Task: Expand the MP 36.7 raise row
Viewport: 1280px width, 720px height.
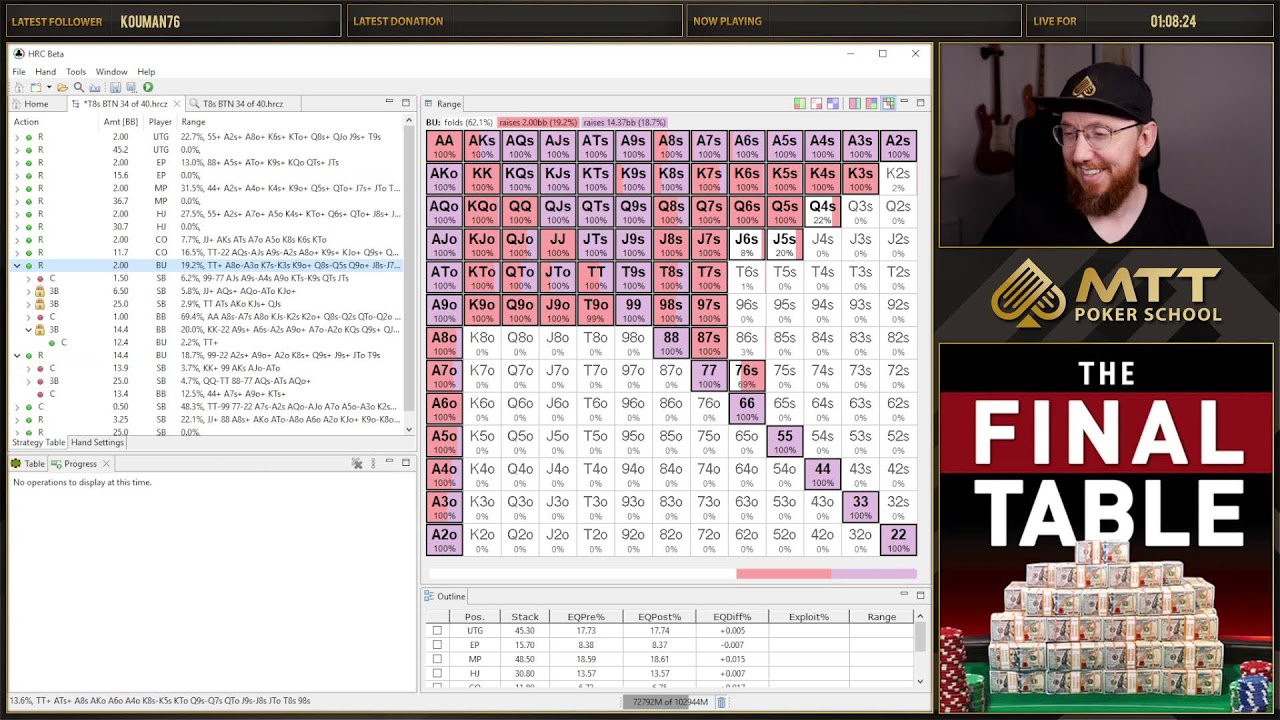Action: 17,201
